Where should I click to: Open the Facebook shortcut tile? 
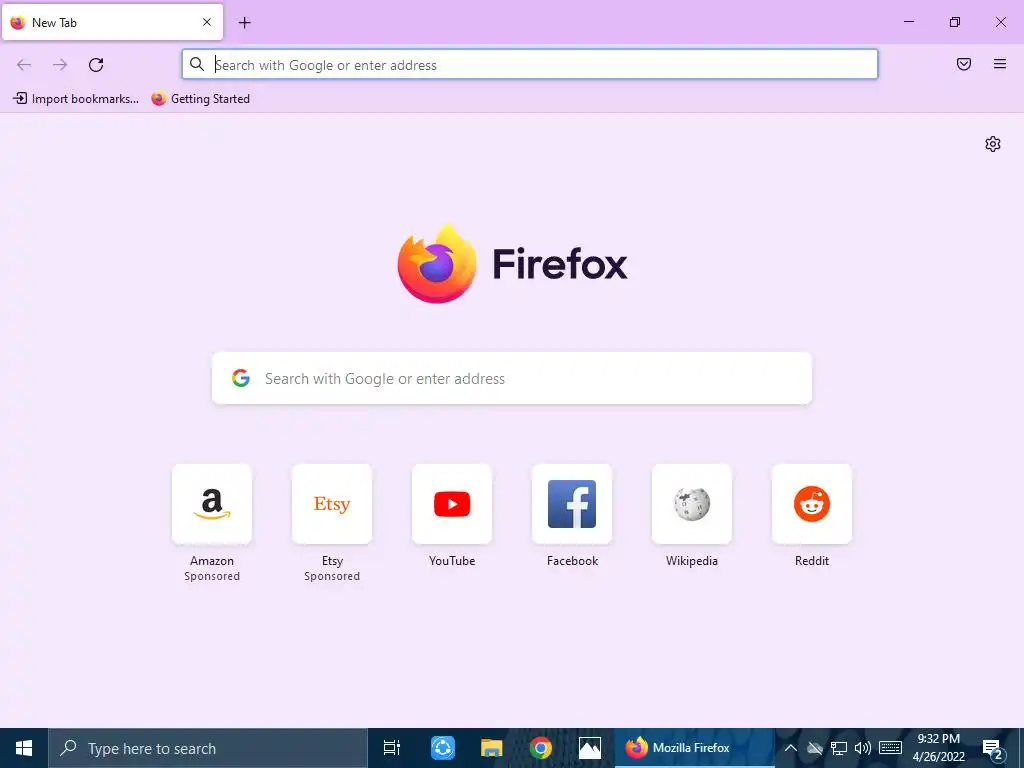pyautogui.click(x=572, y=504)
